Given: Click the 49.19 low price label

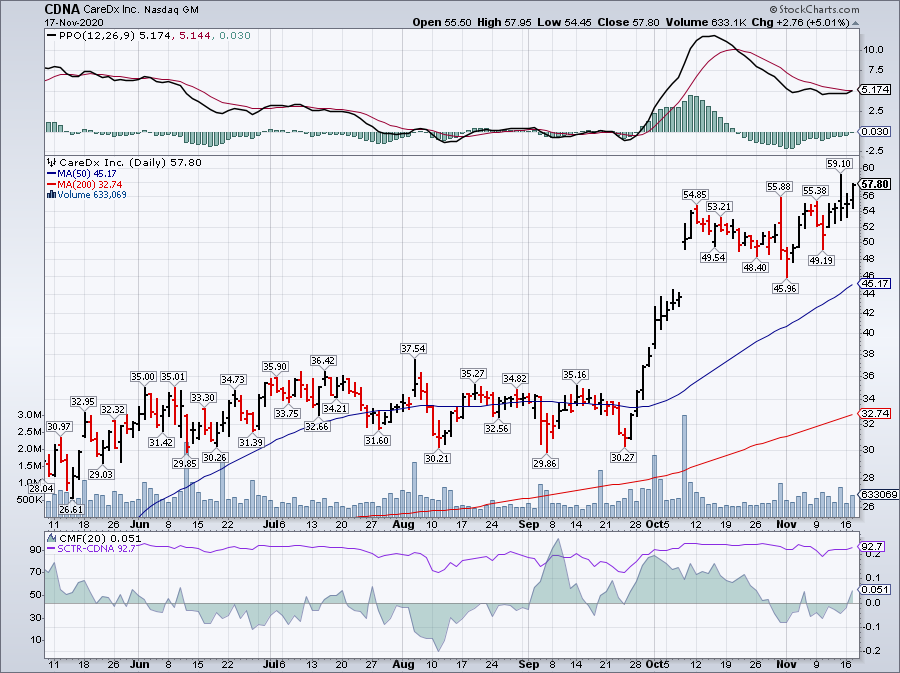Looking at the screenshot, I should click(821, 260).
